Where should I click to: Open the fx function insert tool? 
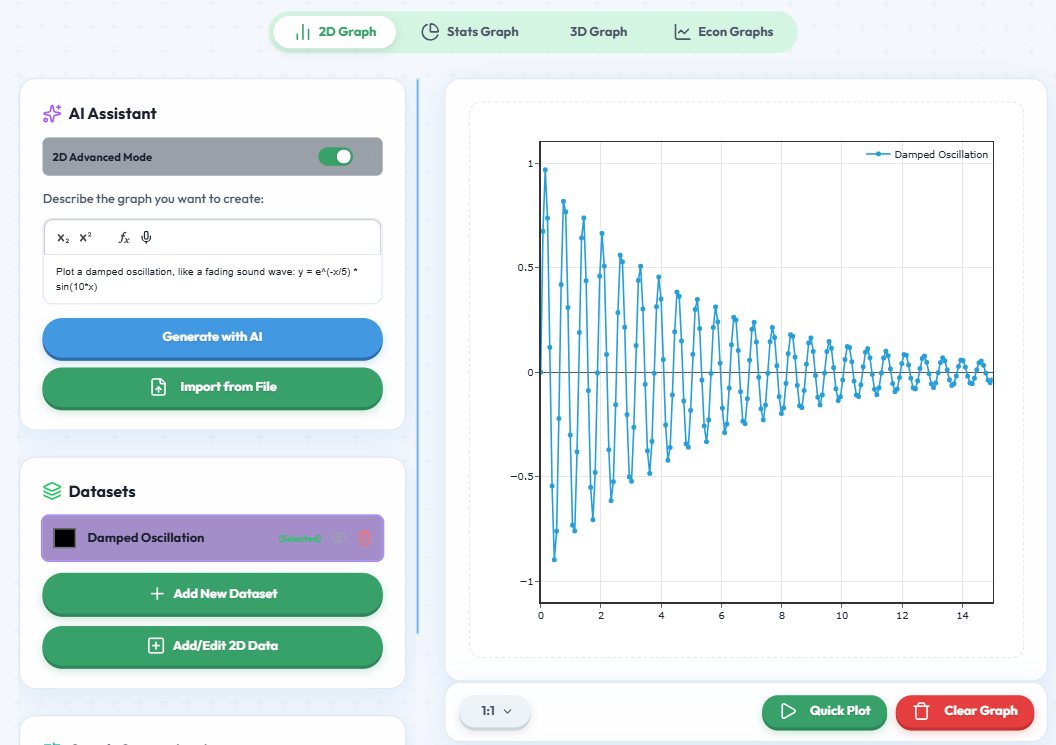pyautogui.click(x=124, y=237)
